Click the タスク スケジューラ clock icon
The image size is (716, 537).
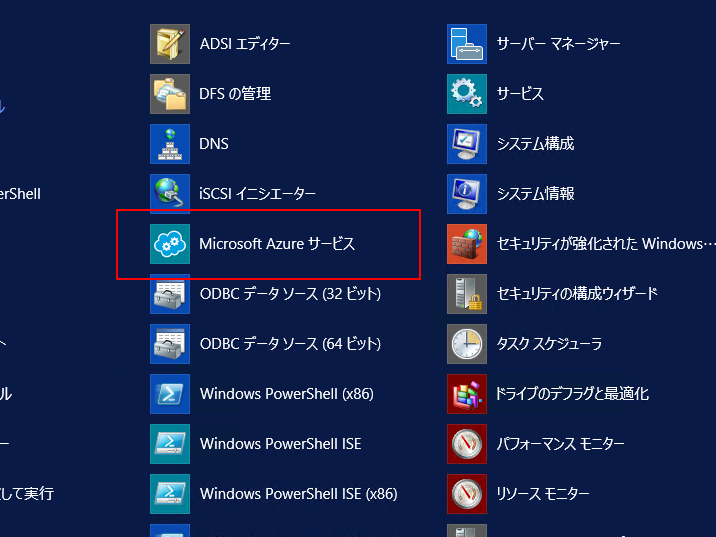pos(467,344)
